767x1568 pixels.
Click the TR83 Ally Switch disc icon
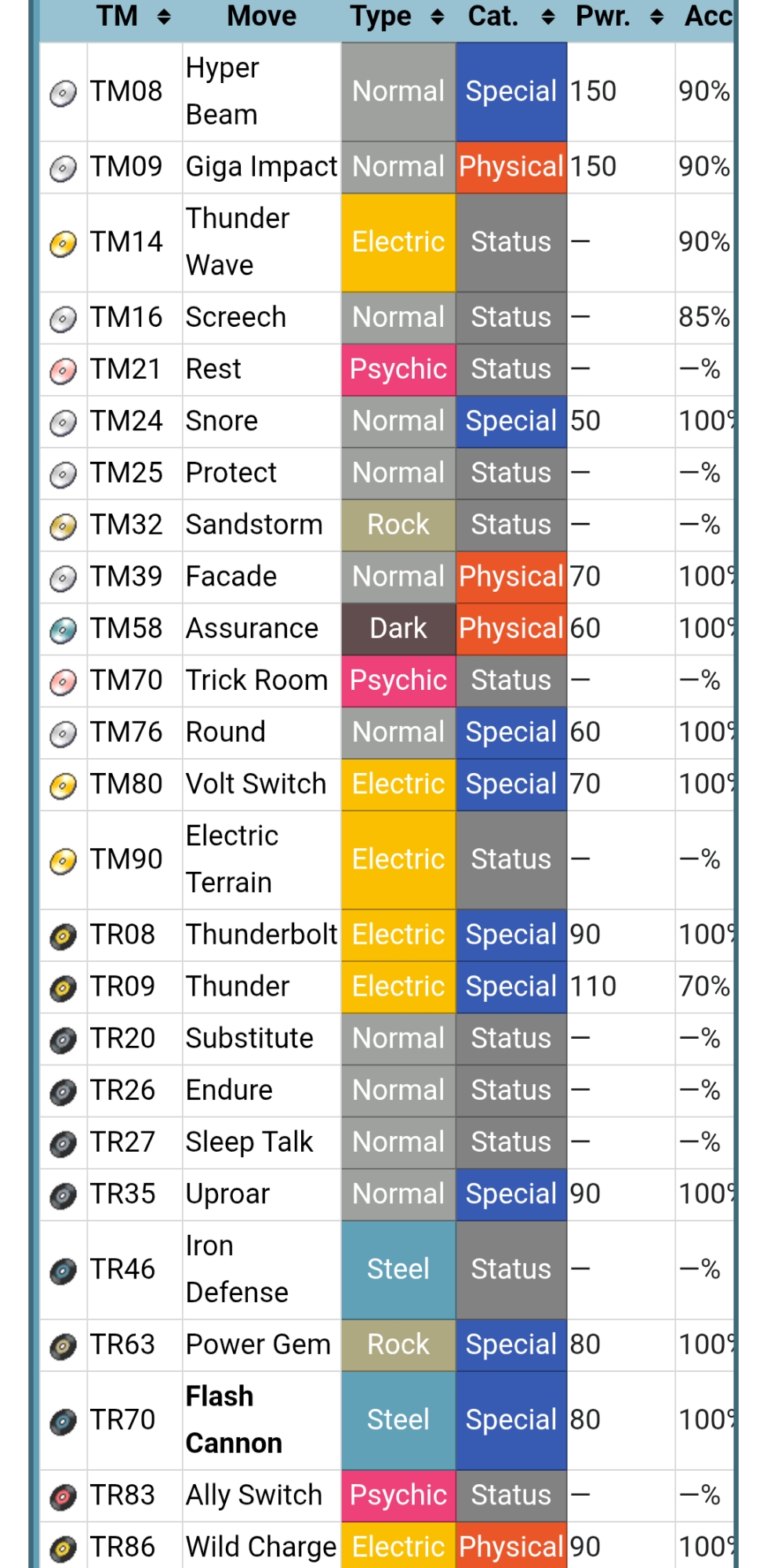(64, 1497)
